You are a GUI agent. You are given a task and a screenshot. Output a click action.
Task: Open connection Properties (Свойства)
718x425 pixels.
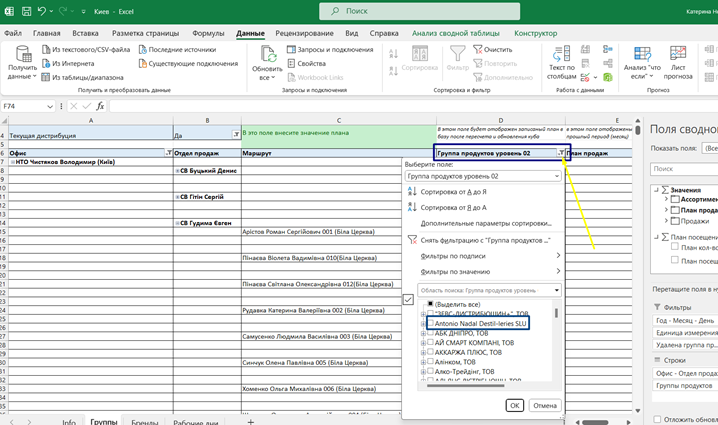[306, 64]
